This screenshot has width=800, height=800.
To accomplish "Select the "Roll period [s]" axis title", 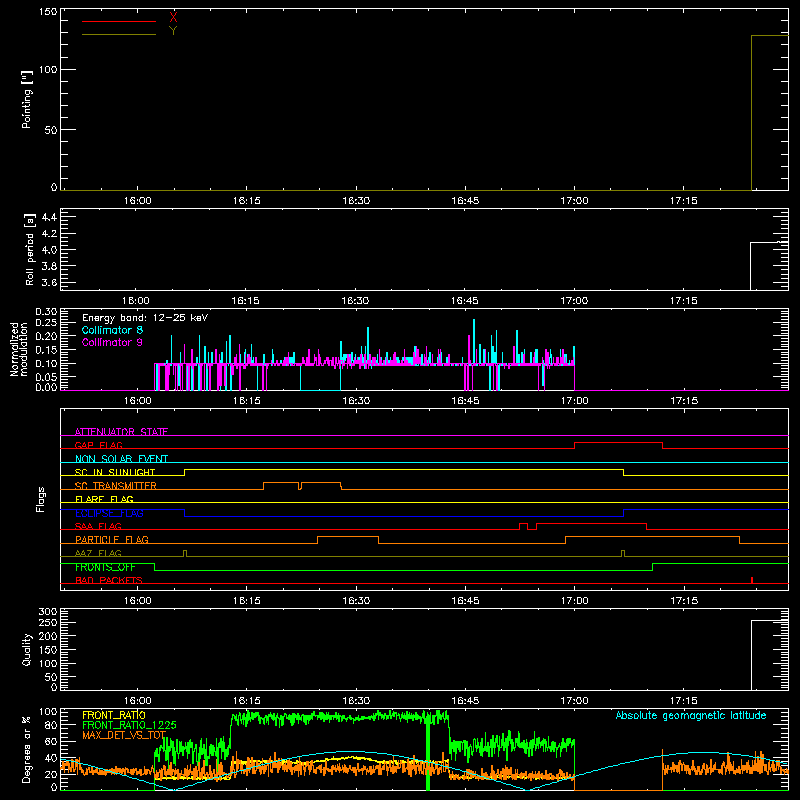I will pyautogui.click(x=30, y=249).
